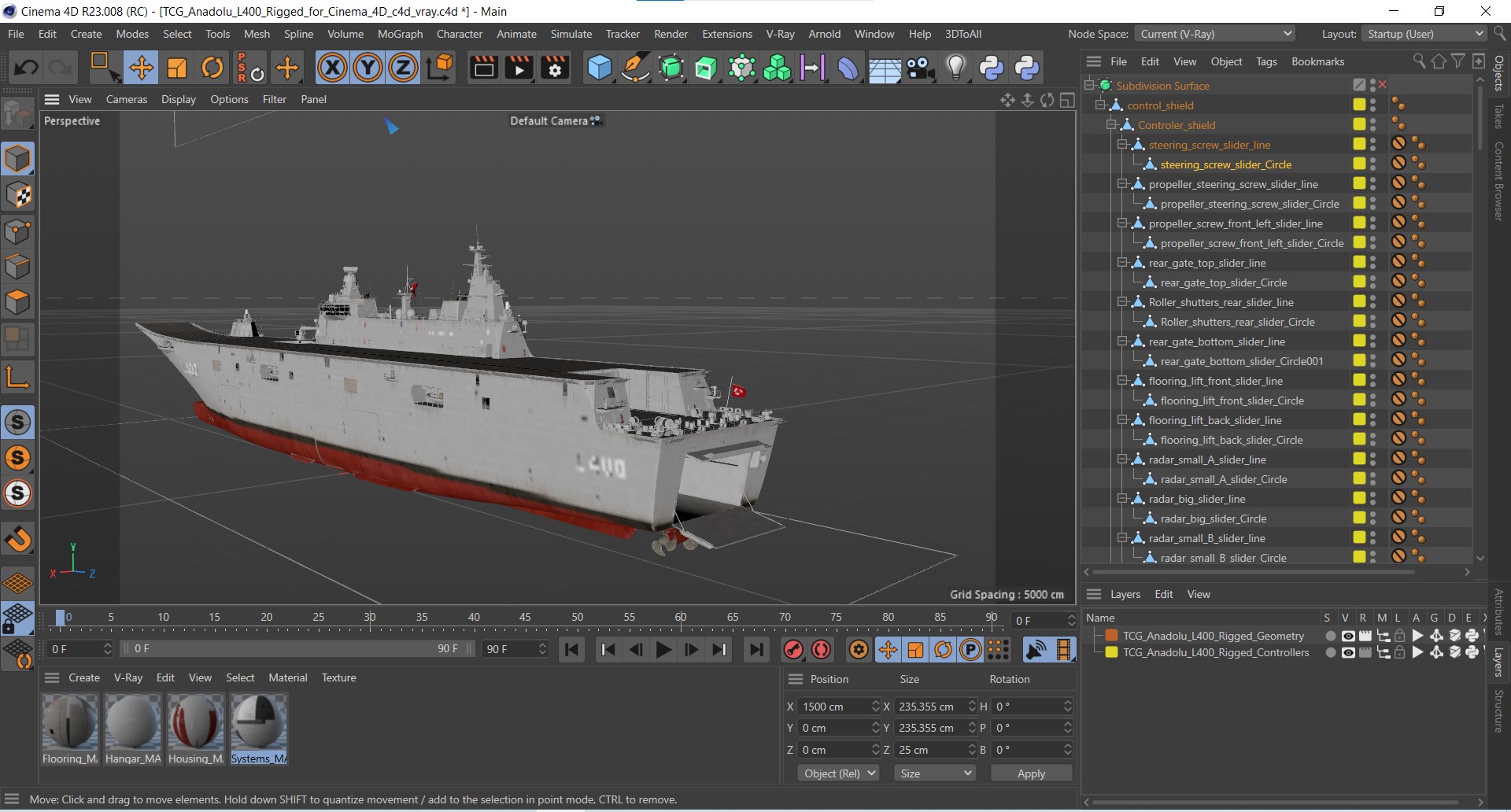Select the Flooring_MA material thumbnail
1511x812 pixels.
[x=70, y=729]
